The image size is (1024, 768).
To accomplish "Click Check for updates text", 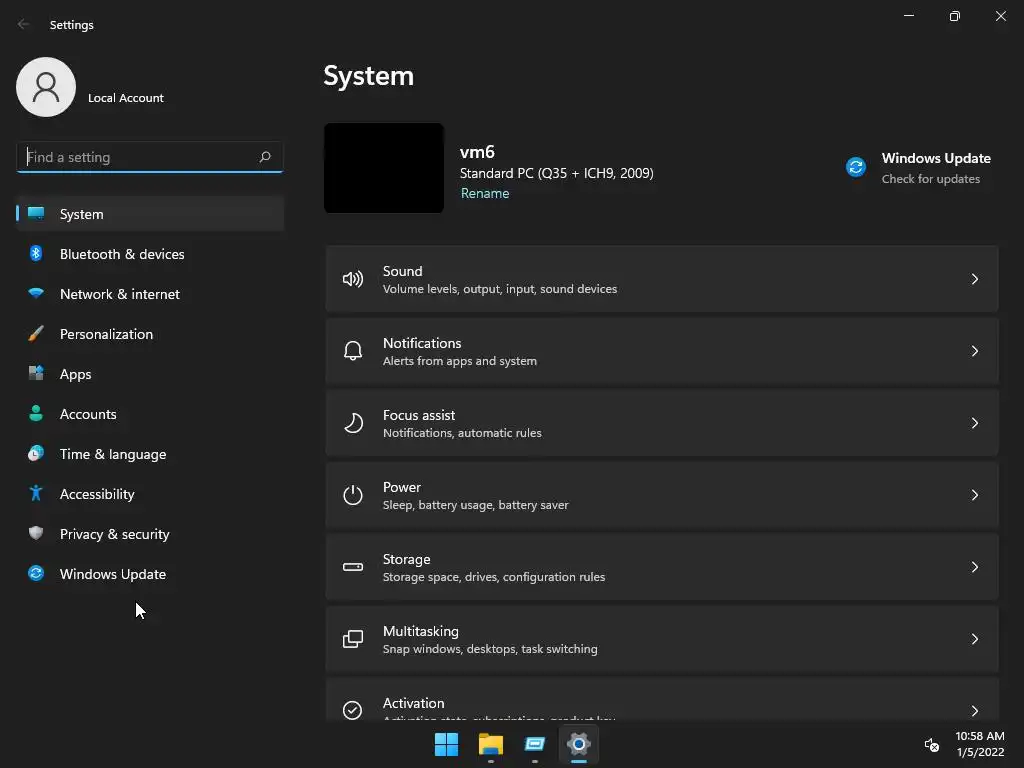I will tap(931, 179).
